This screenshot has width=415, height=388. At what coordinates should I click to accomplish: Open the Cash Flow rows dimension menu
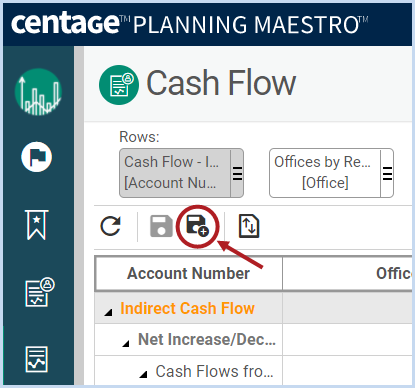tap(237, 173)
